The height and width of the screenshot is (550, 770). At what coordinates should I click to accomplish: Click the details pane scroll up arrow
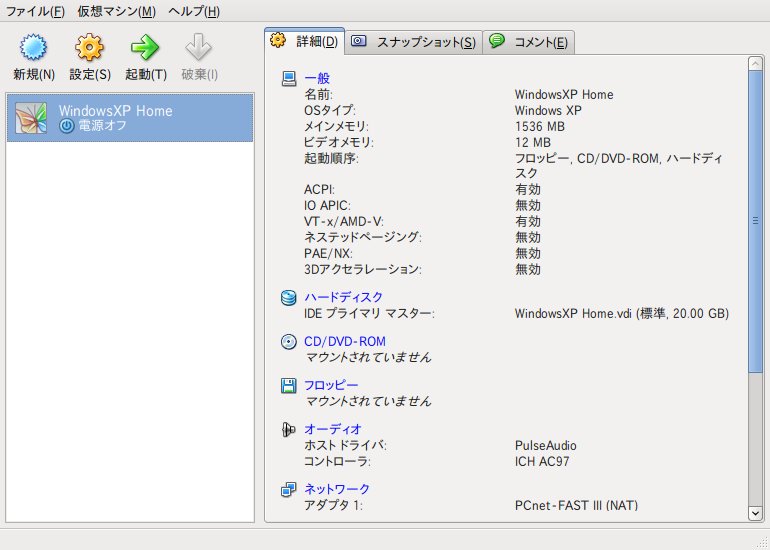point(755,64)
